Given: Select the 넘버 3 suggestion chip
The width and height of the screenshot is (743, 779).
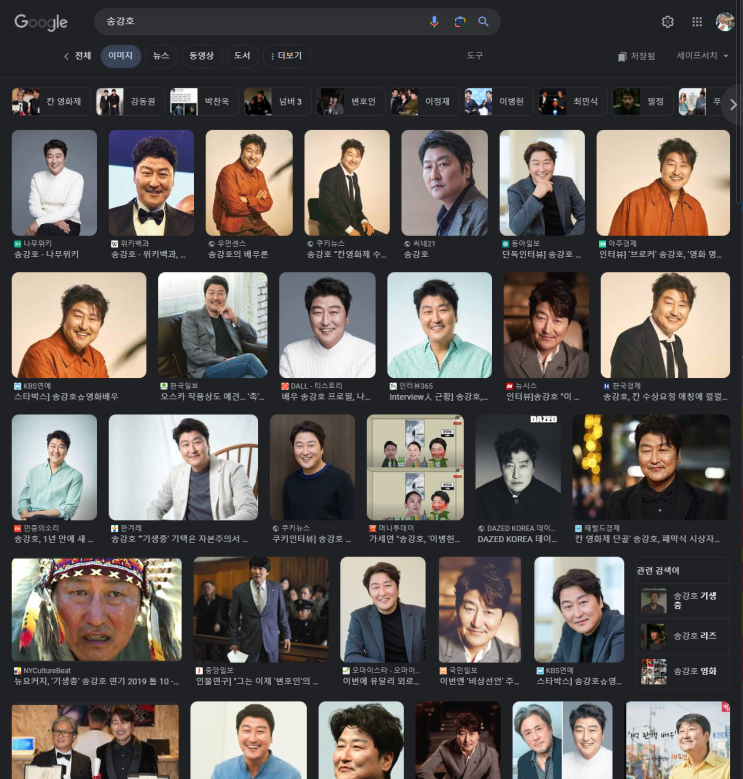Looking at the screenshot, I should coord(278,101).
